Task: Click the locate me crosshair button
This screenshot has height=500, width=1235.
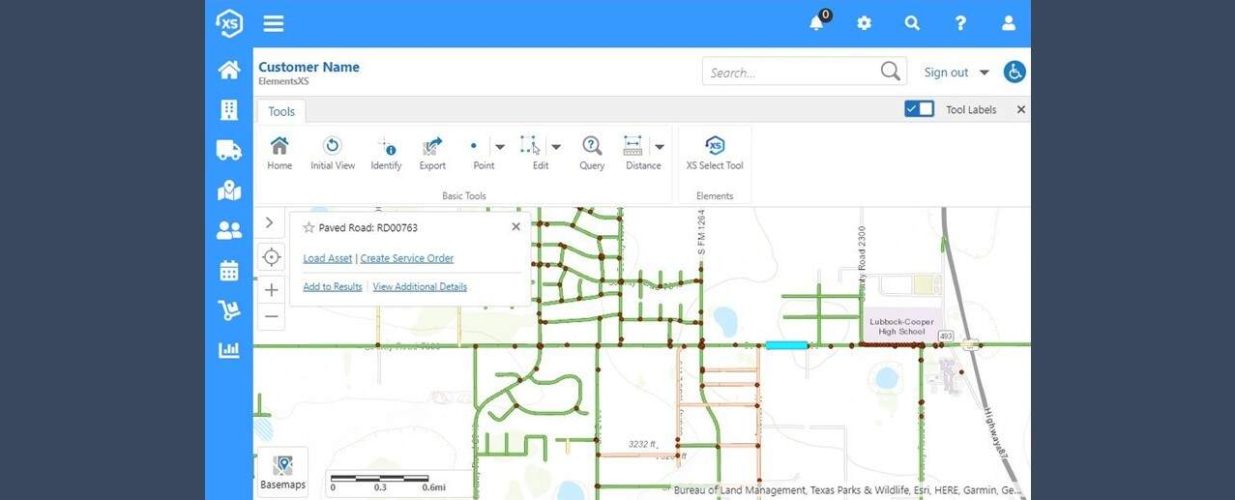Action: (x=271, y=257)
